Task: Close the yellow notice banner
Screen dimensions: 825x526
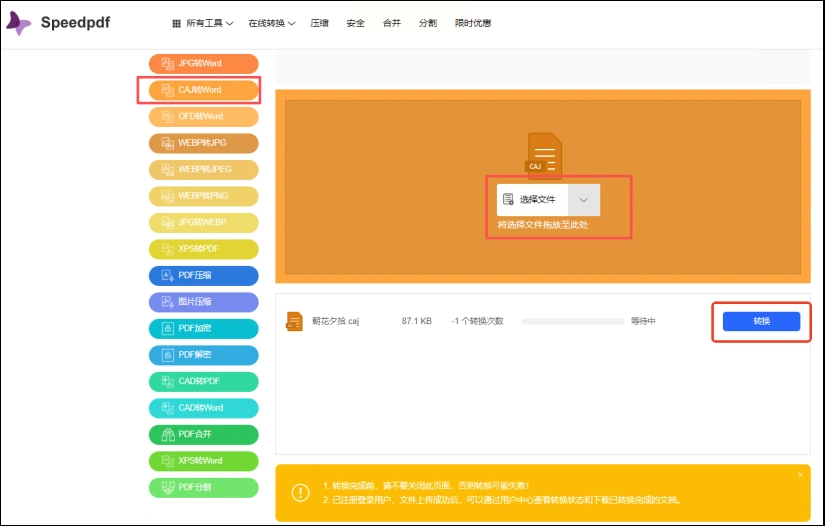Action: [x=800, y=474]
